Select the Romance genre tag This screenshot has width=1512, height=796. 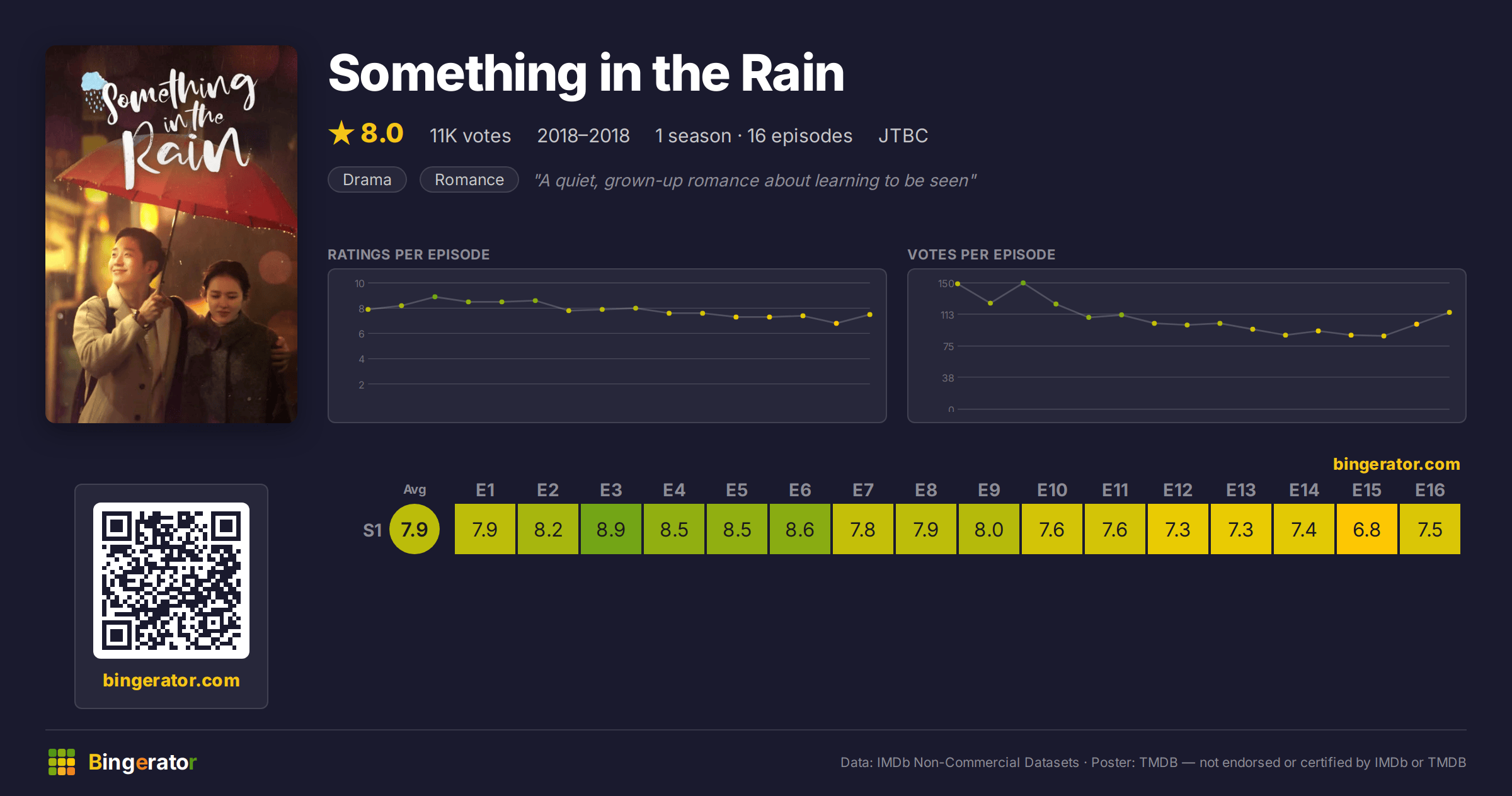pos(469,179)
